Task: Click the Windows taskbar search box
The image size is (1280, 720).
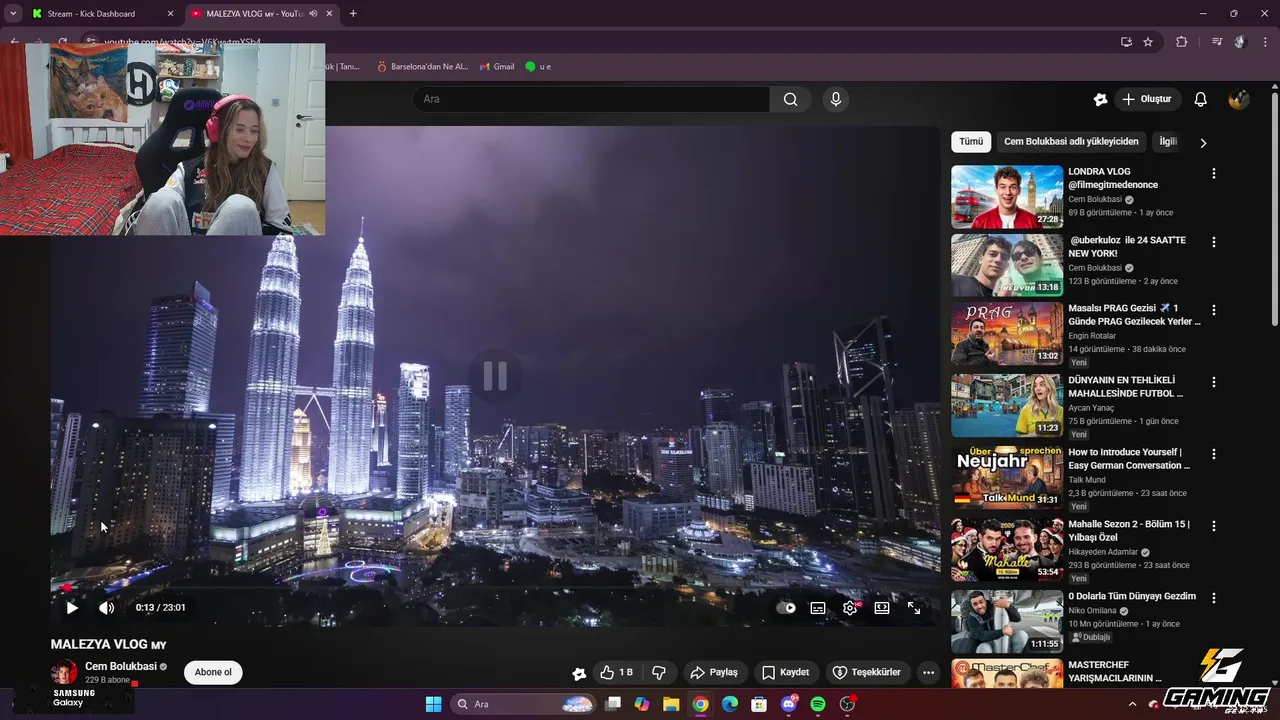Action: 522,704
